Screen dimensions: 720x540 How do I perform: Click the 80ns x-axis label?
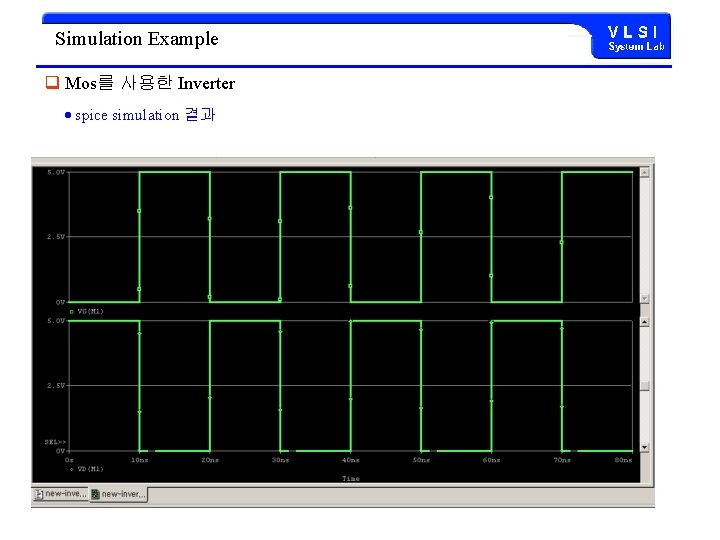624,460
